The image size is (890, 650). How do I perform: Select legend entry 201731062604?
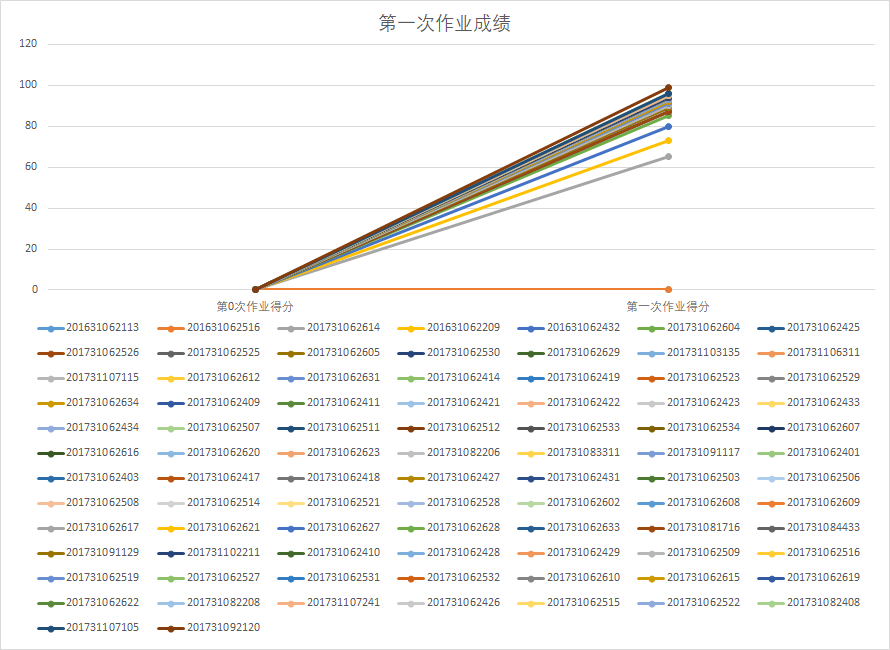[689, 328]
